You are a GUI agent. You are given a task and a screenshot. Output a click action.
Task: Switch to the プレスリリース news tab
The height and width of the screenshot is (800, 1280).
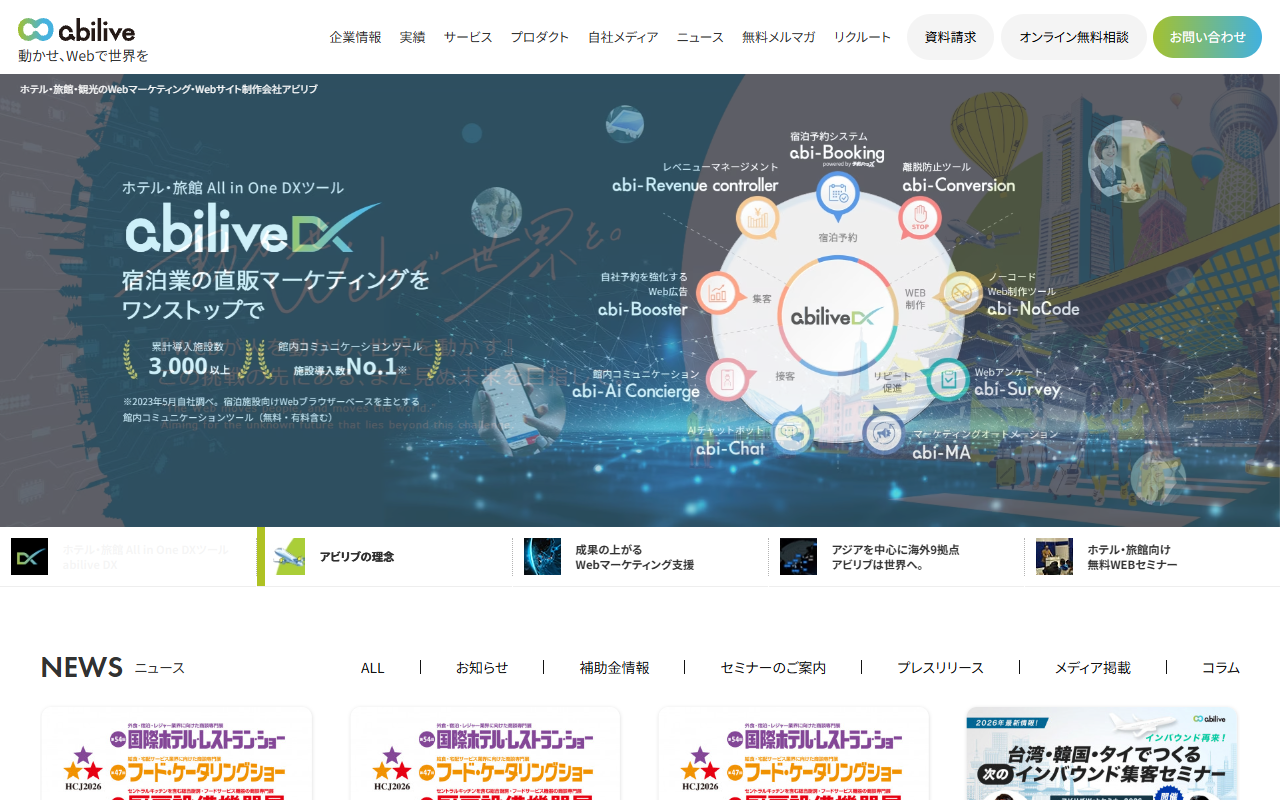point(939,667)
